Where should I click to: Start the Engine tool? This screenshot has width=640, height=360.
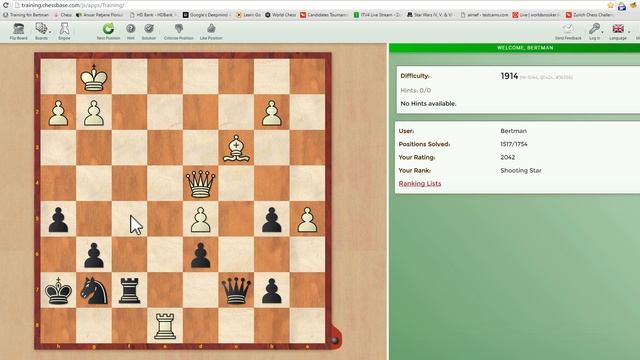point(64,31)
